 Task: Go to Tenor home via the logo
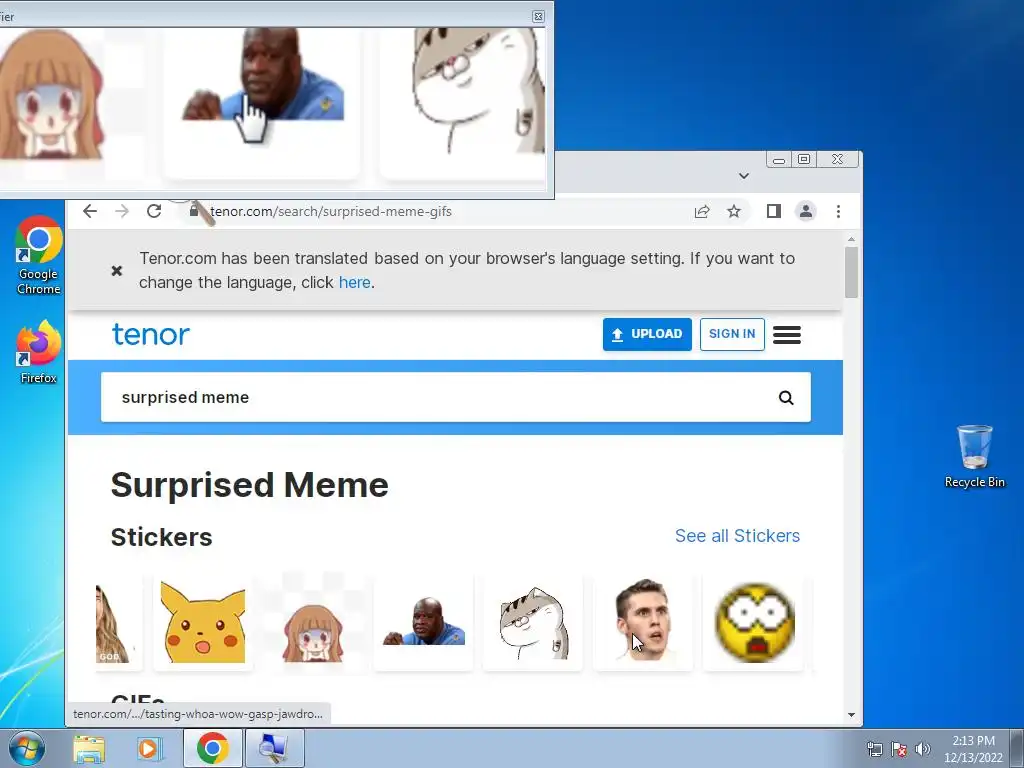151,334
